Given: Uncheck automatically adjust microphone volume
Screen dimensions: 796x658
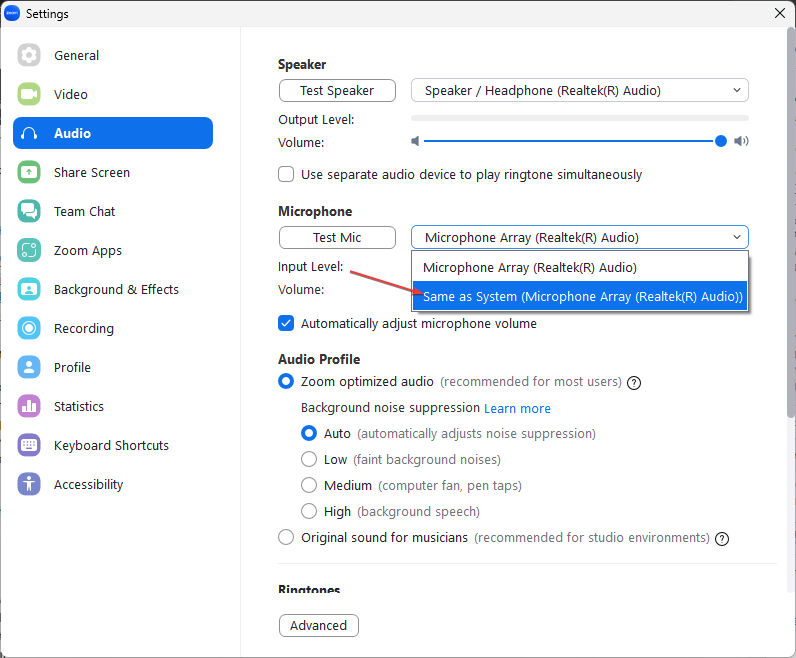Looking at the screenshot, I should coord(286,323).
